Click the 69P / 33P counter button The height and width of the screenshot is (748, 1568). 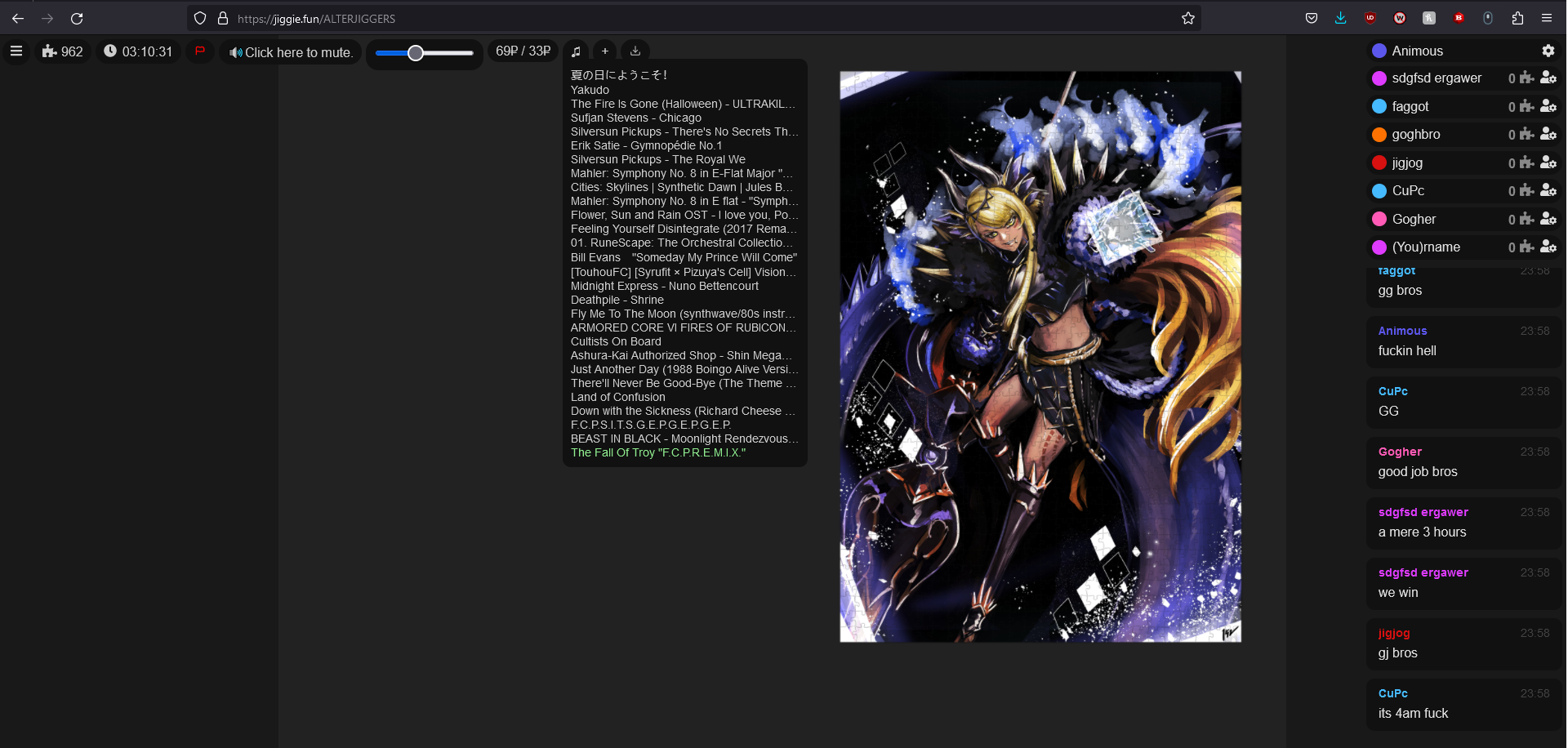[x=523, y=51]
